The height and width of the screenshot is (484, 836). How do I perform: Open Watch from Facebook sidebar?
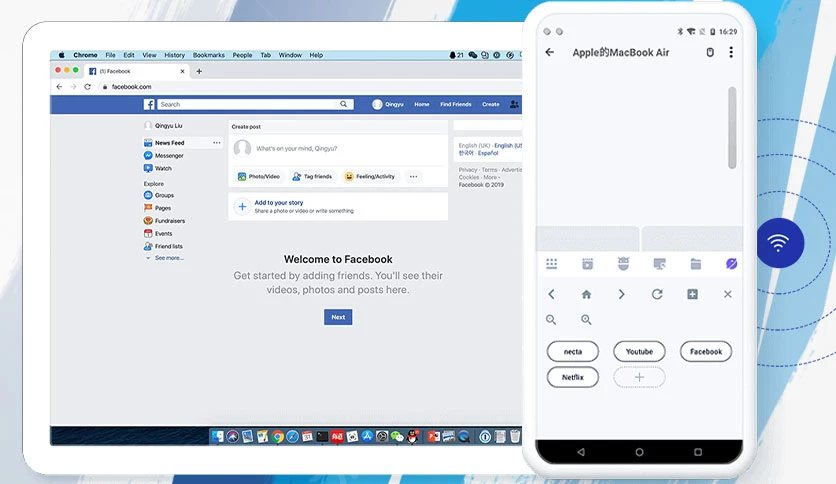158,168
